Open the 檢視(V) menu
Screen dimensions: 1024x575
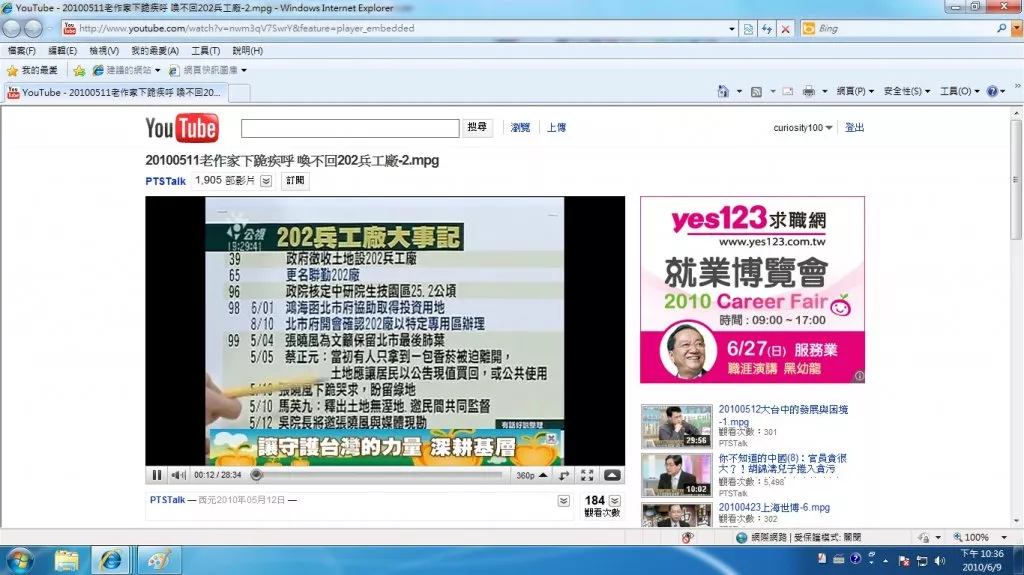104,50
